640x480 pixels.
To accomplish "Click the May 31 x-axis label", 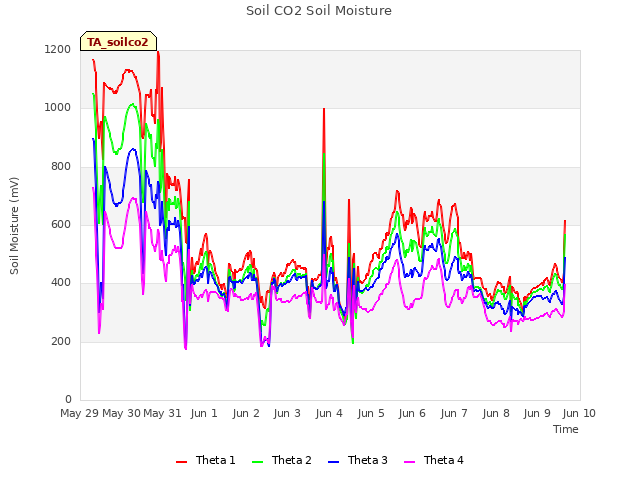I will (162, 413).
